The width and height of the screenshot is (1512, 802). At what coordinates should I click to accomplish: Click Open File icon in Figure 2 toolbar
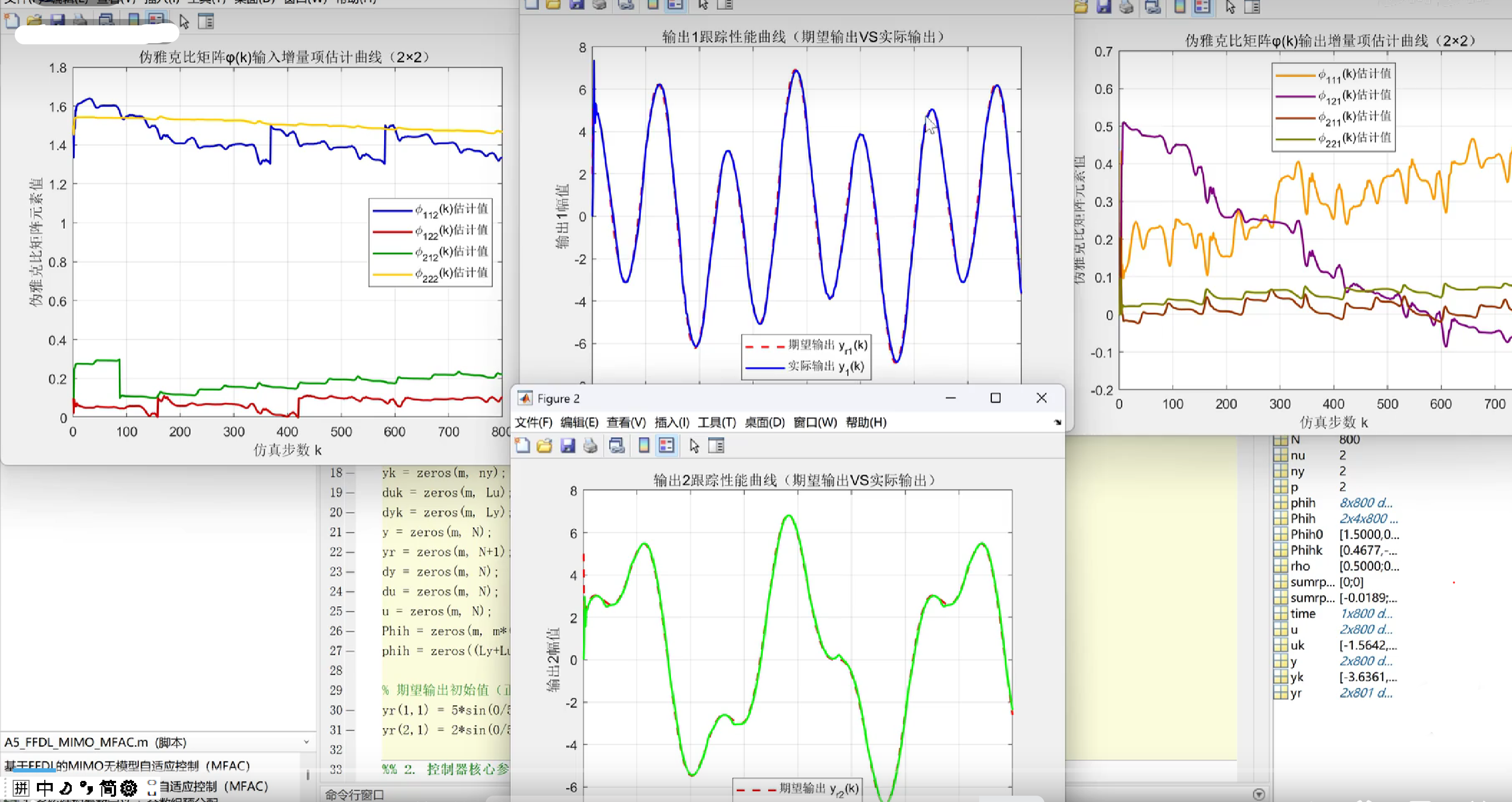(544, 446)
